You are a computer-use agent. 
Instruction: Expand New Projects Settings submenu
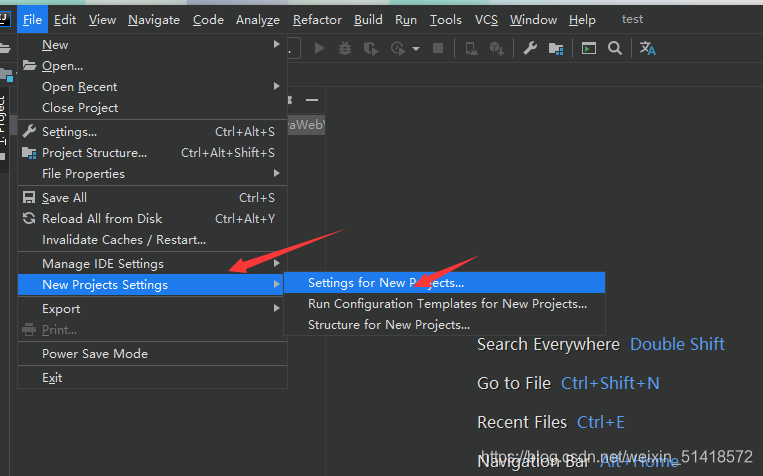(x=152, y=284)
